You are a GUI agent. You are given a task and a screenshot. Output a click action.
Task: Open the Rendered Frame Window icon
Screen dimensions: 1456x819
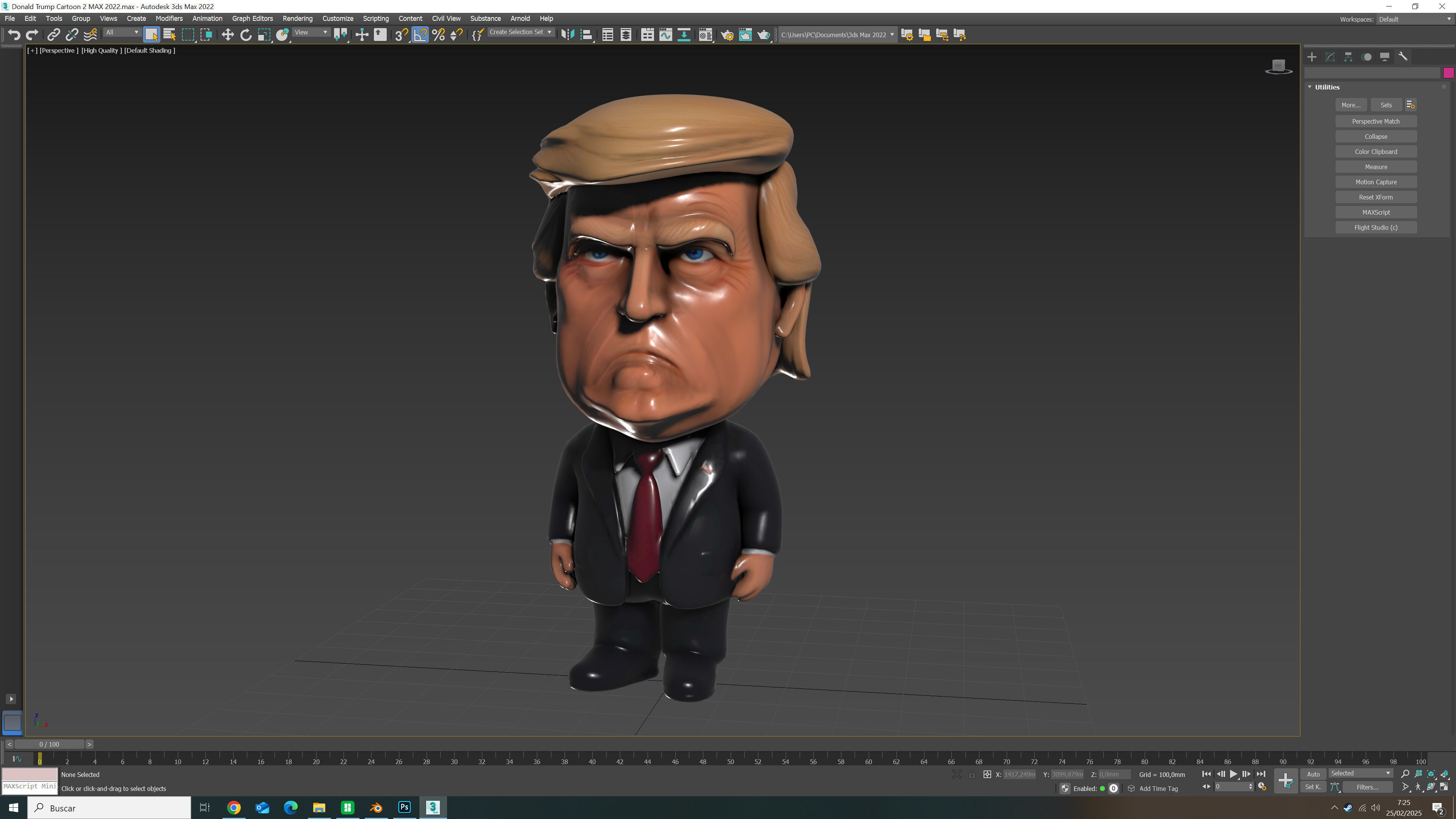coord(745,35)
